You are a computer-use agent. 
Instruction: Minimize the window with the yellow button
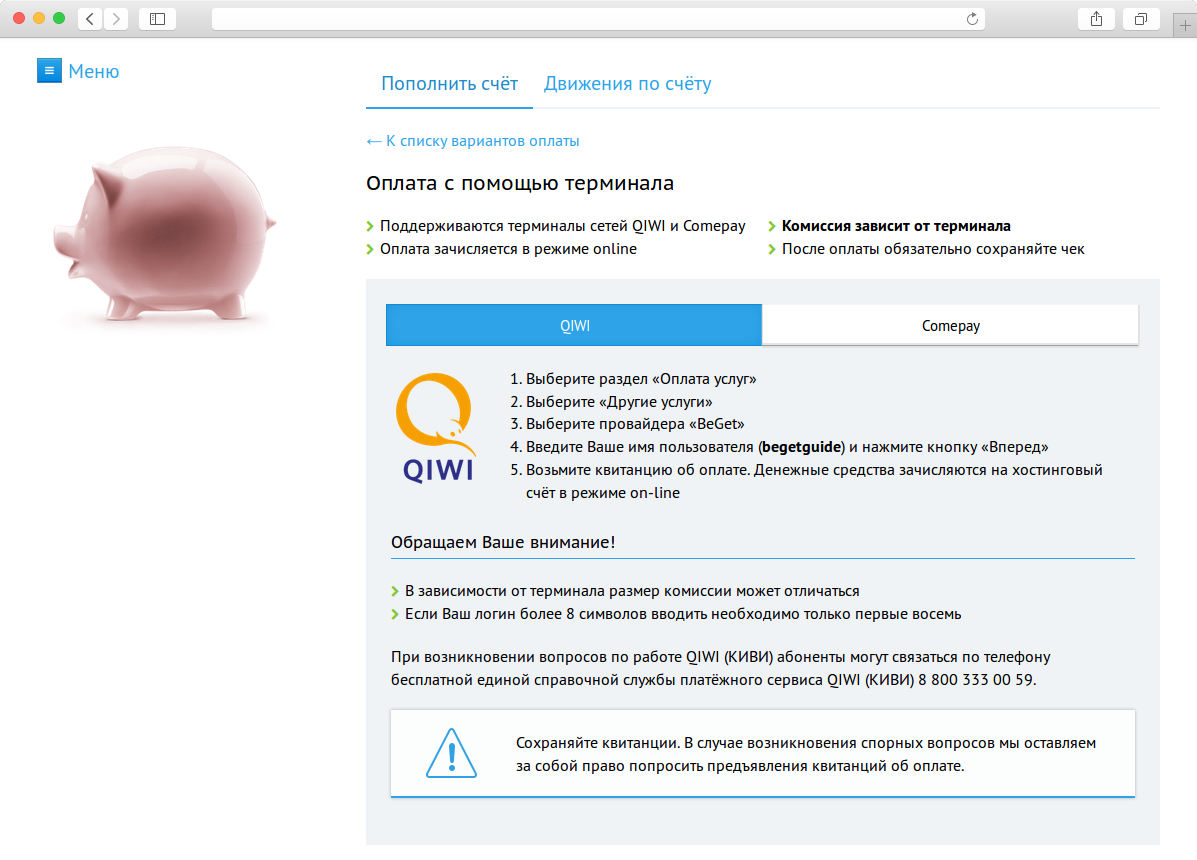(39, 18)
